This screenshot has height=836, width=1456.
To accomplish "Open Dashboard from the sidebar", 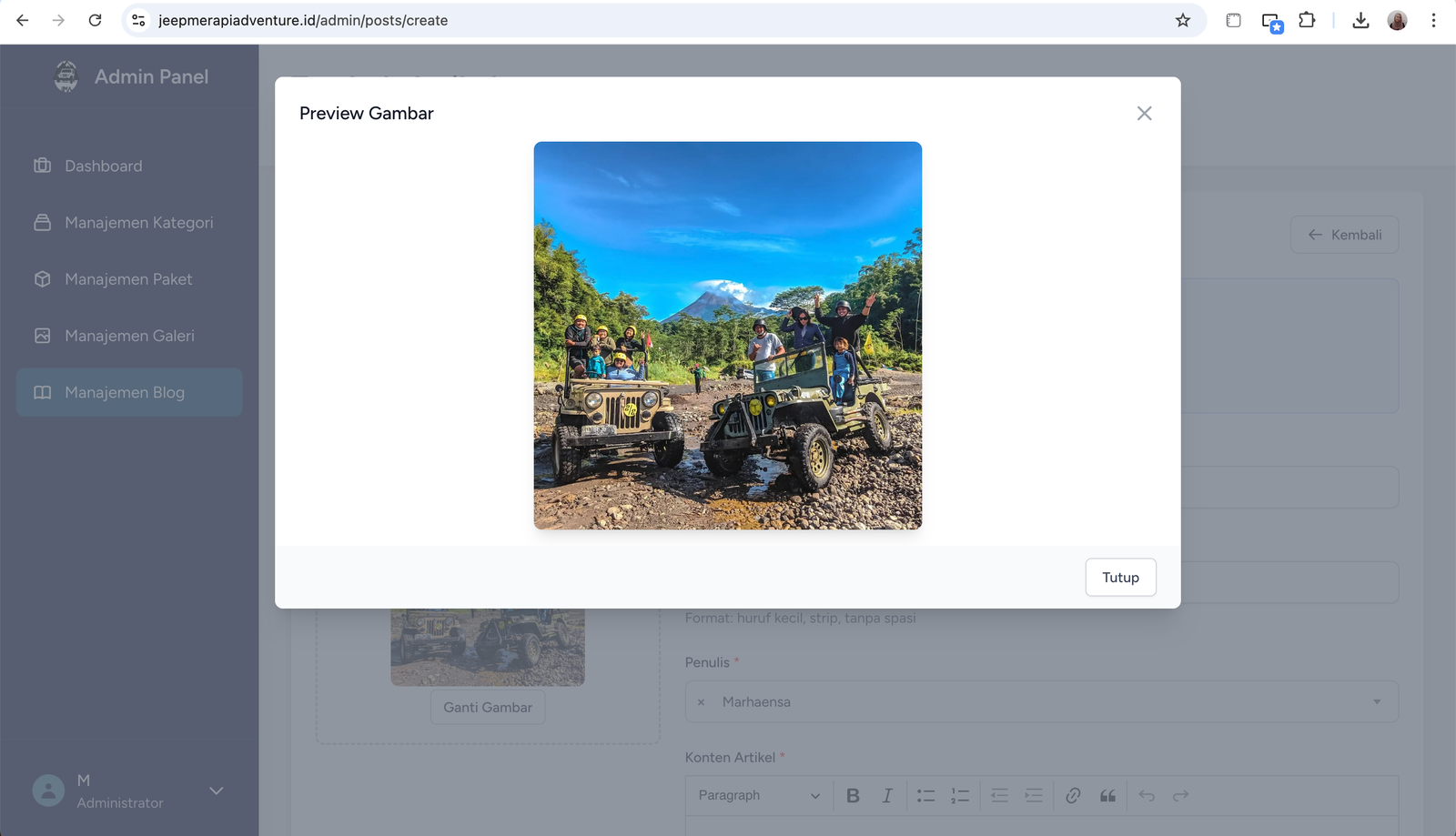I will tap(103, 166).
